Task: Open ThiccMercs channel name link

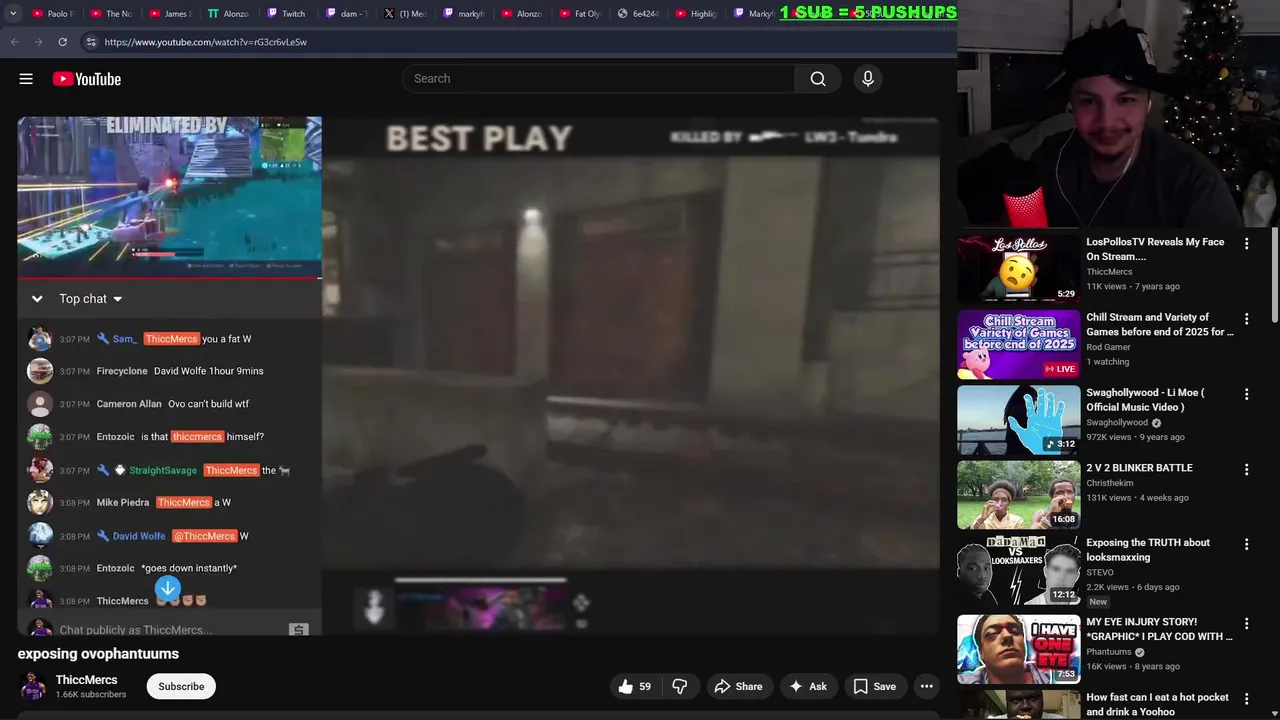Action: tap(86, 680)
